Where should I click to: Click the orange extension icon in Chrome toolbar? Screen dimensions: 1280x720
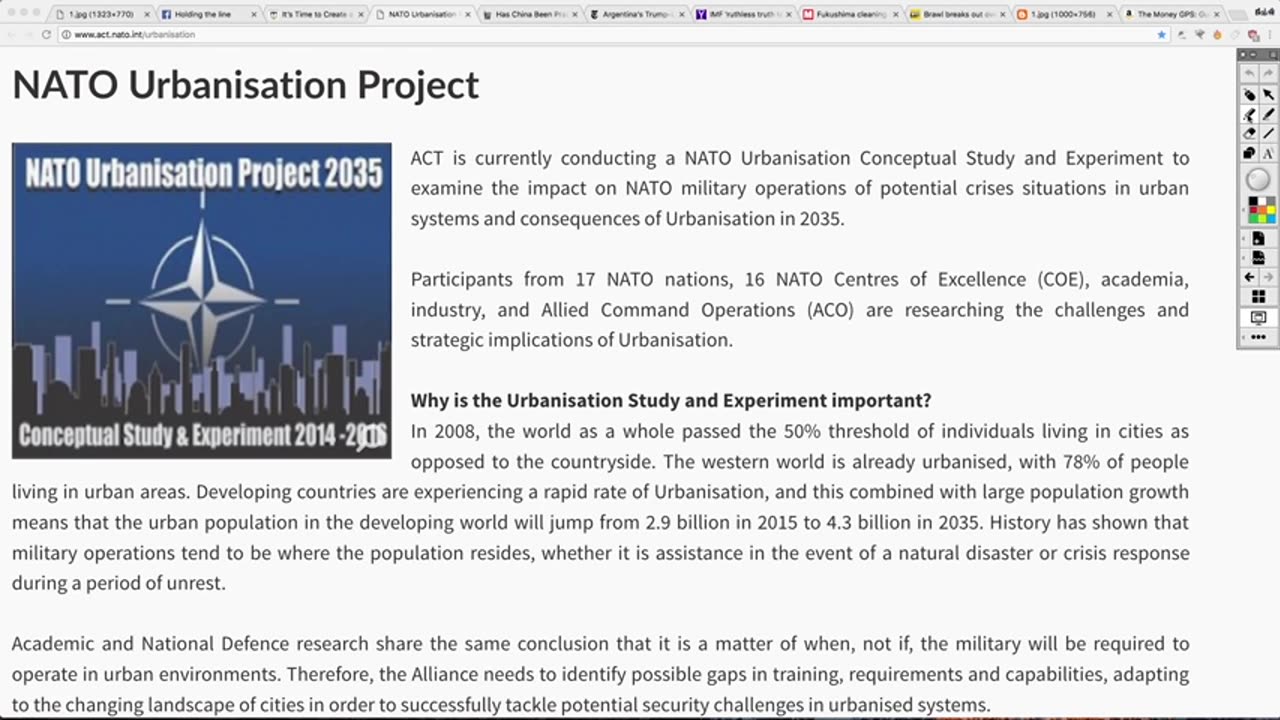click(x=1217, y=34)
